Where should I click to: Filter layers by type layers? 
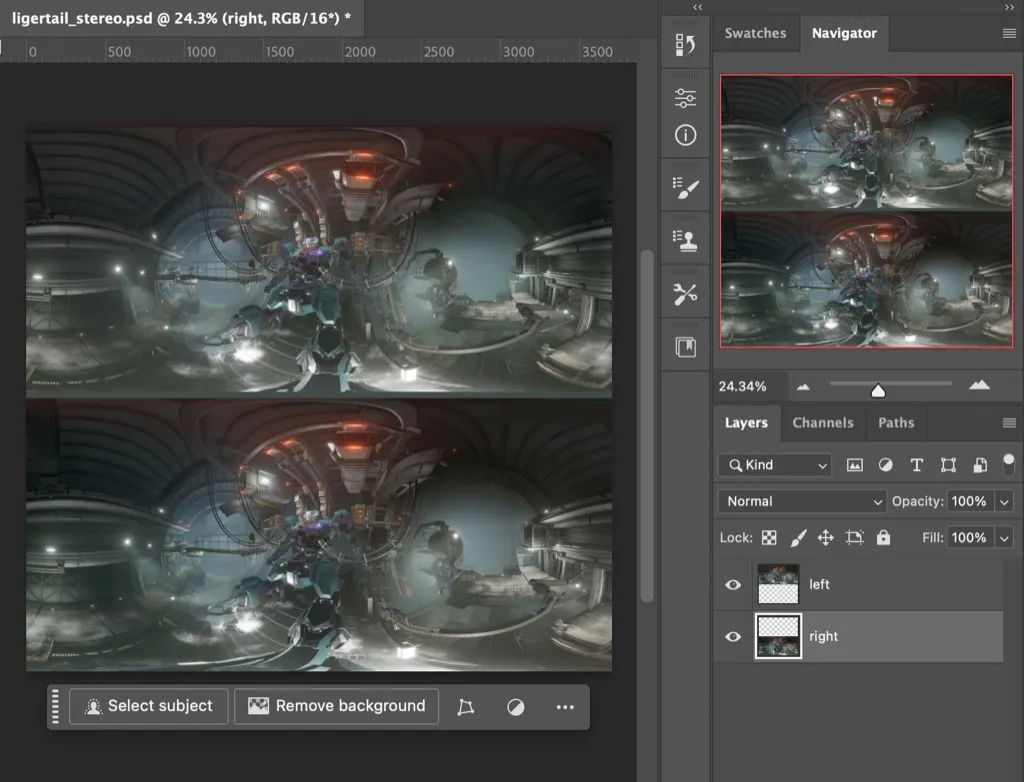click(x=917, y=465)
